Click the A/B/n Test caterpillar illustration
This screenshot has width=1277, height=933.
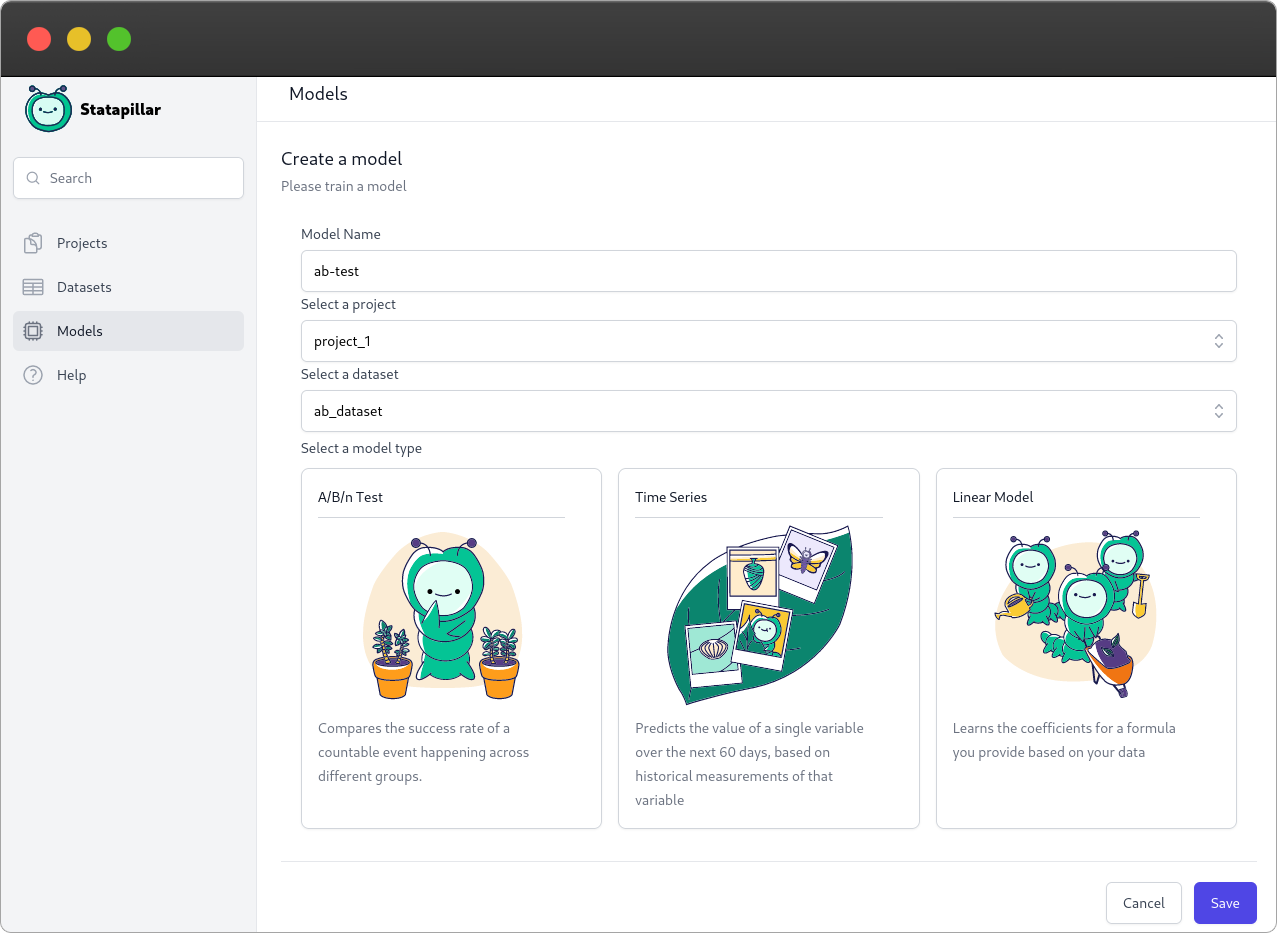coord(442,617)
